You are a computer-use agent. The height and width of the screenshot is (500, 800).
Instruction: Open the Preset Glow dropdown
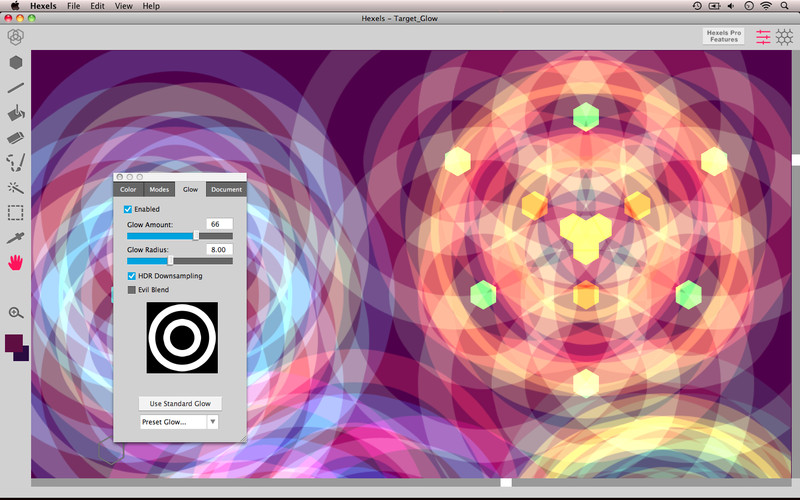(x=179, y=422)
